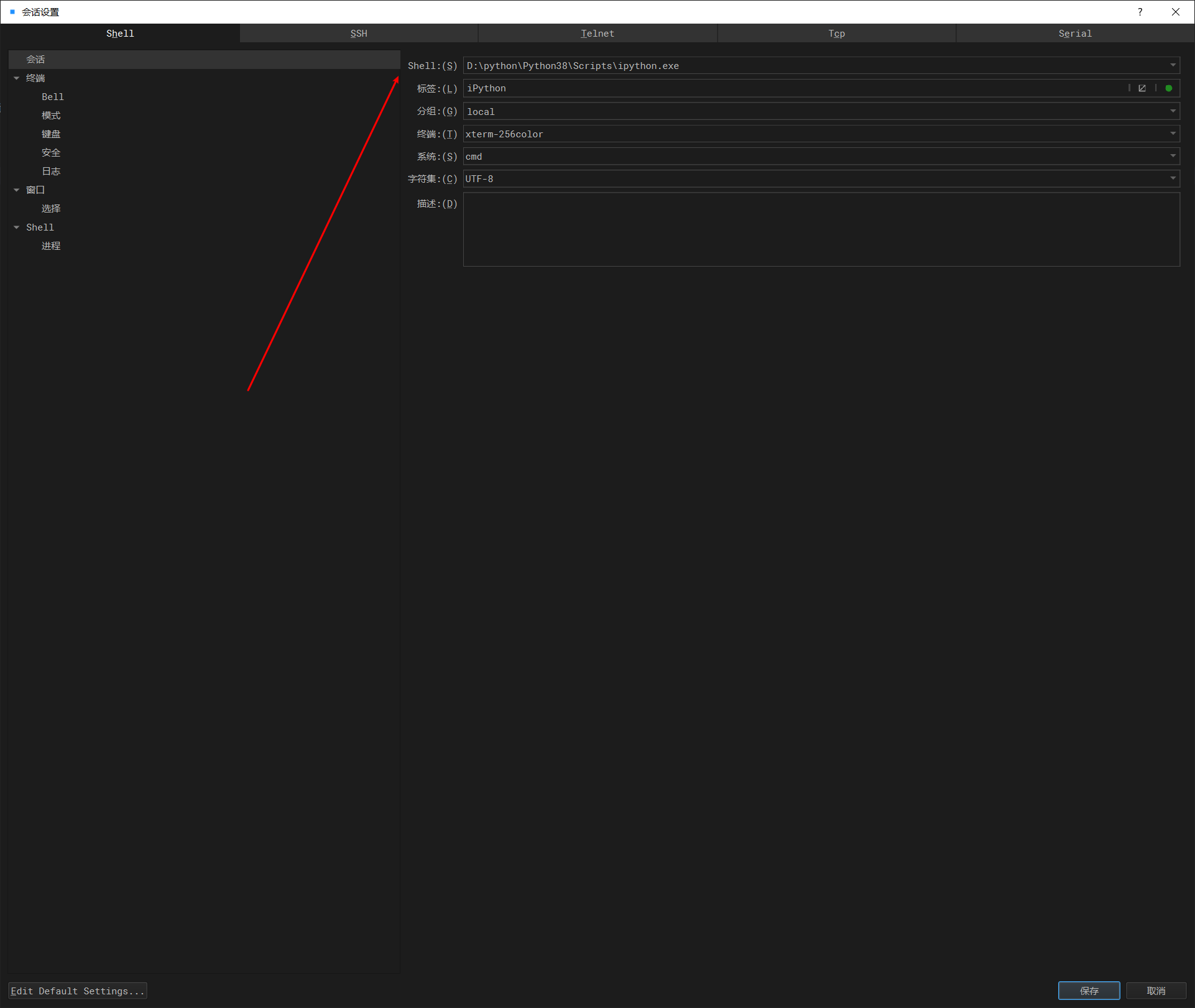Collapse the Shell tree section arrow
The width and height of the screenshot is (1195, 1008).
(x=17, y=227)
